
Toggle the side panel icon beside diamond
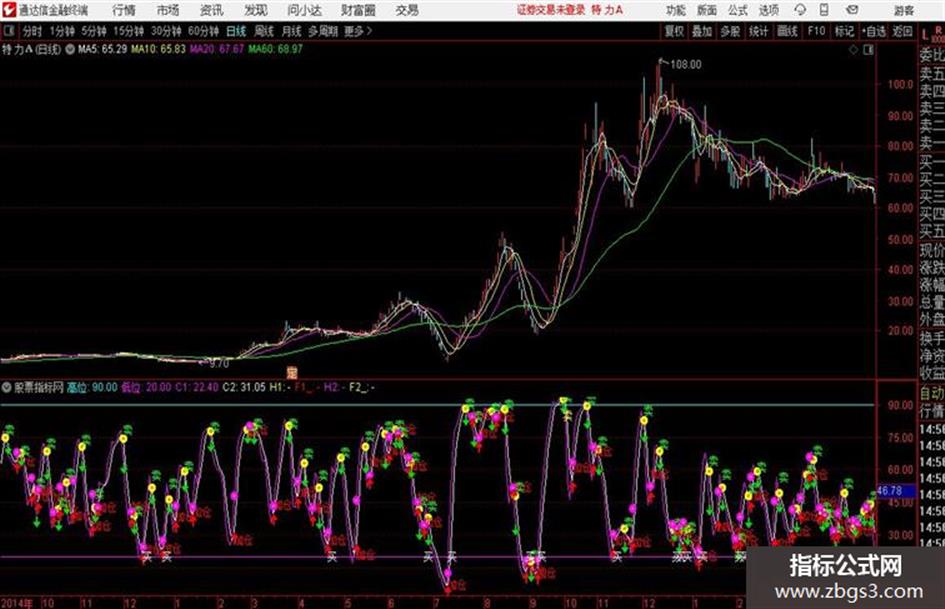pyautogui.click(x=868, y=50)
